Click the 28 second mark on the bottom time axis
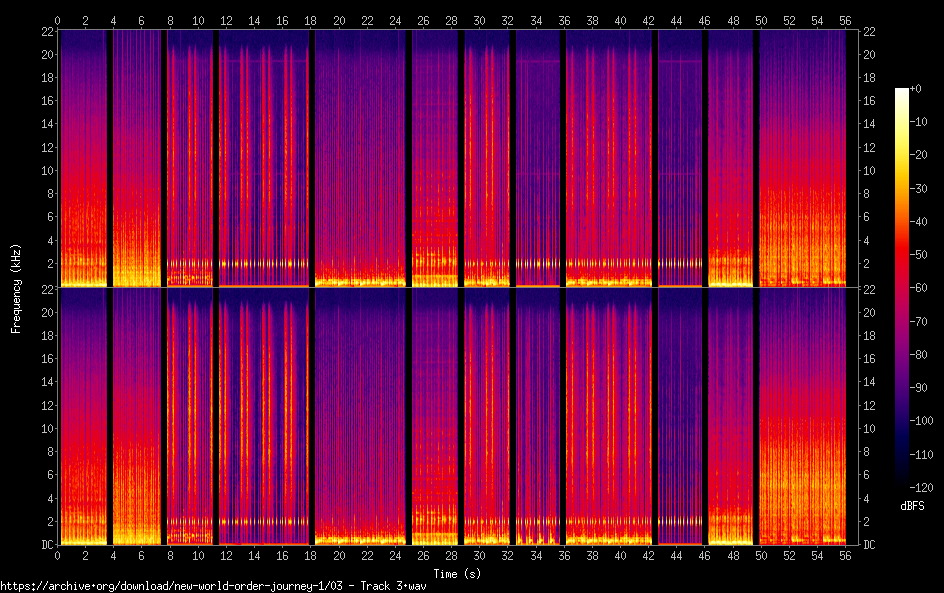 (x=452, y=554)
